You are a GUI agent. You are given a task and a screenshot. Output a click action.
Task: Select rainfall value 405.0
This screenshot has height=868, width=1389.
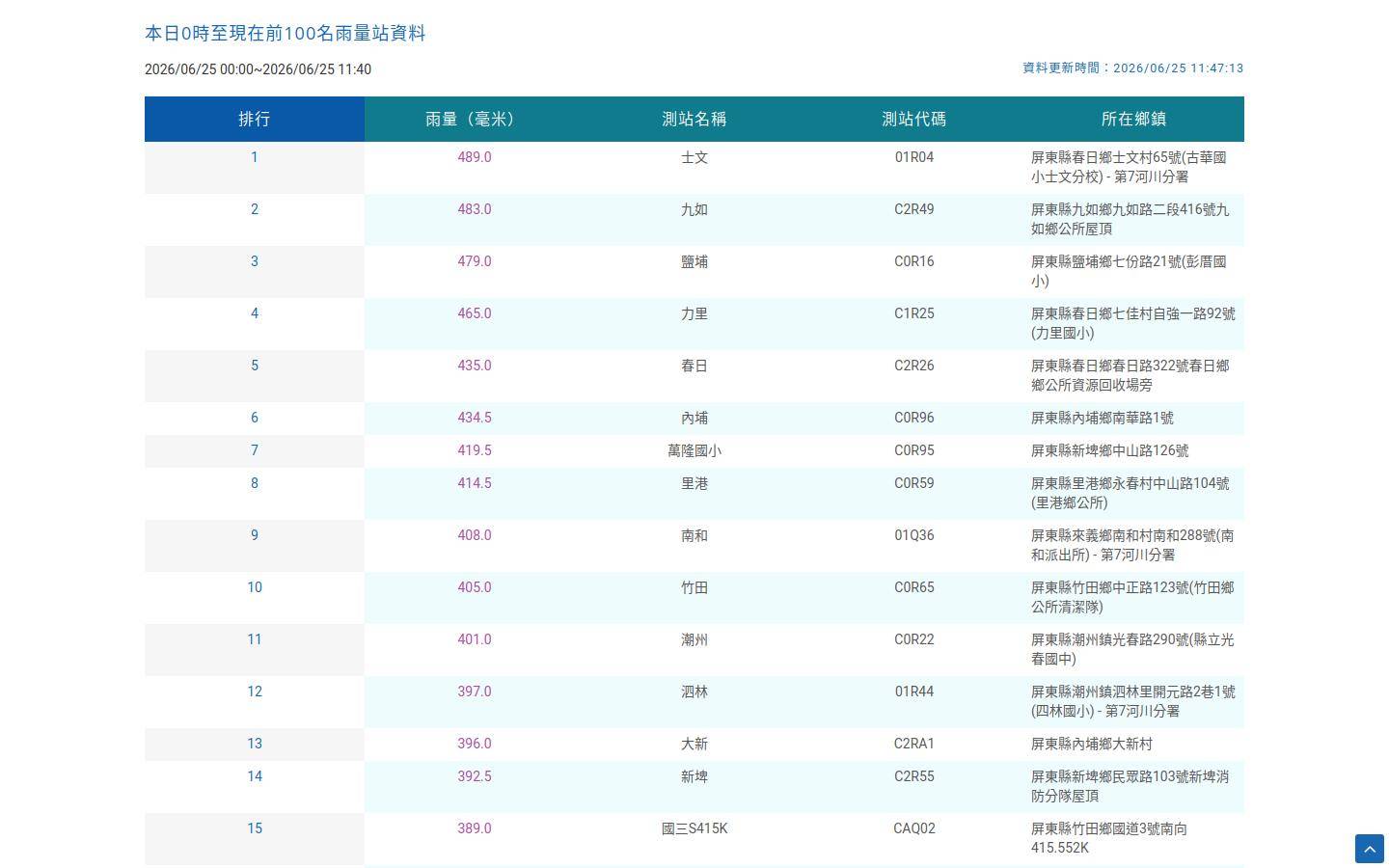click(475, 587)
